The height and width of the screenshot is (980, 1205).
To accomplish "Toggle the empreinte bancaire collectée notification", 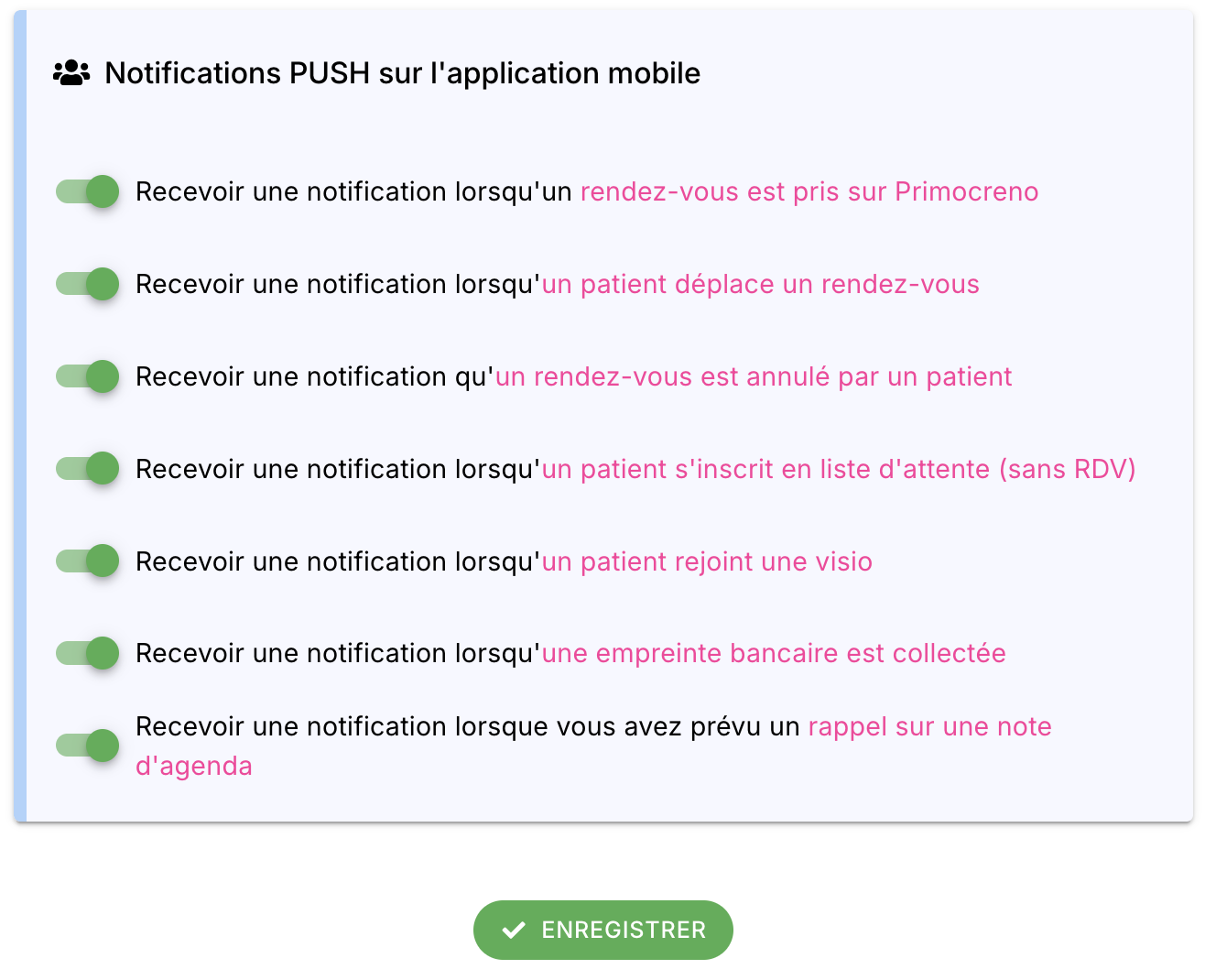I will point(88,653).
